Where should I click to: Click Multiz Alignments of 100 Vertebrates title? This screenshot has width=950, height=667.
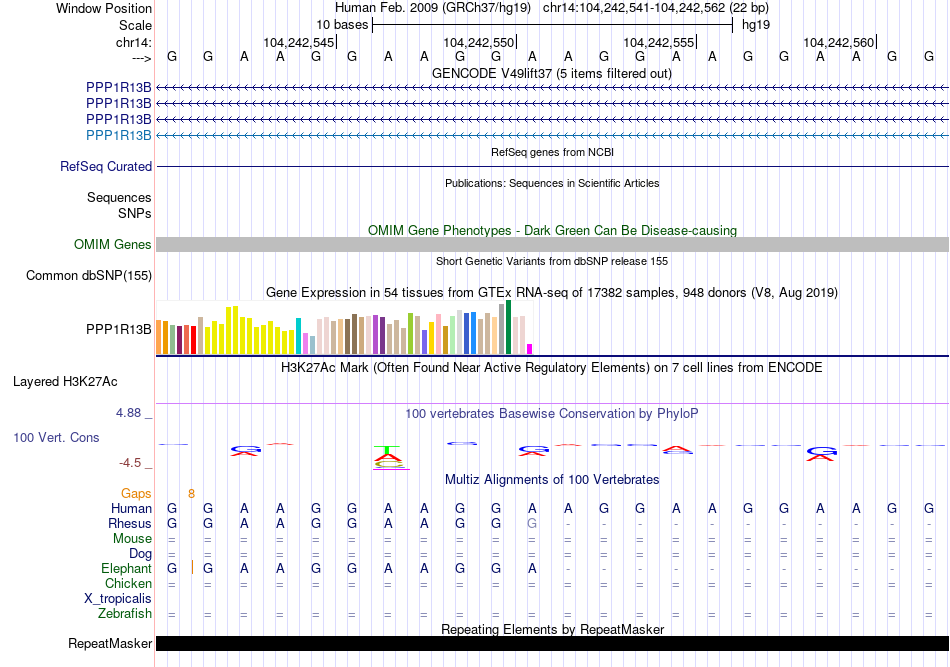pos(552,480)
